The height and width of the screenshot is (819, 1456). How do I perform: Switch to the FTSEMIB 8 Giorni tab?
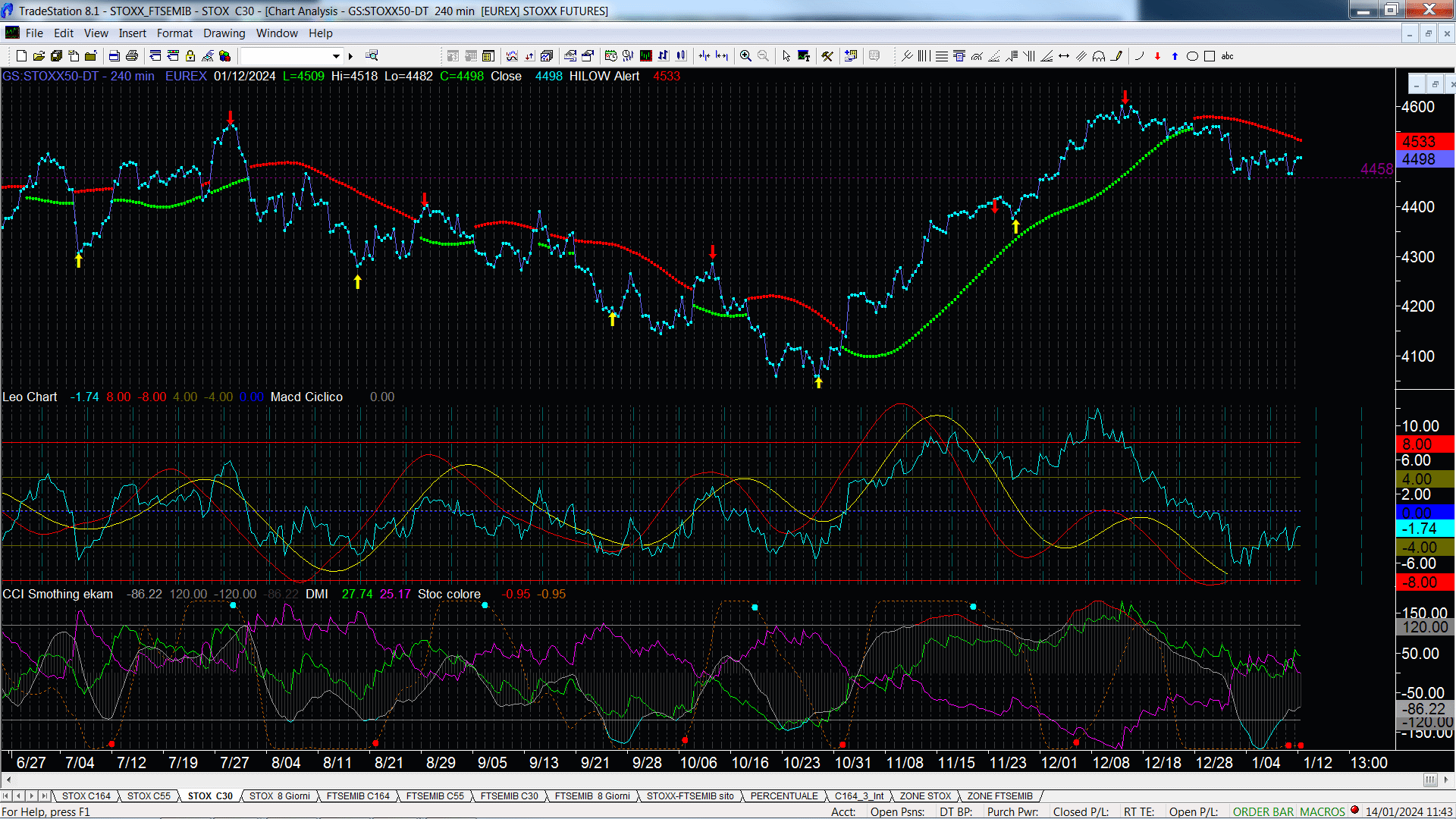tap(592, 796)
